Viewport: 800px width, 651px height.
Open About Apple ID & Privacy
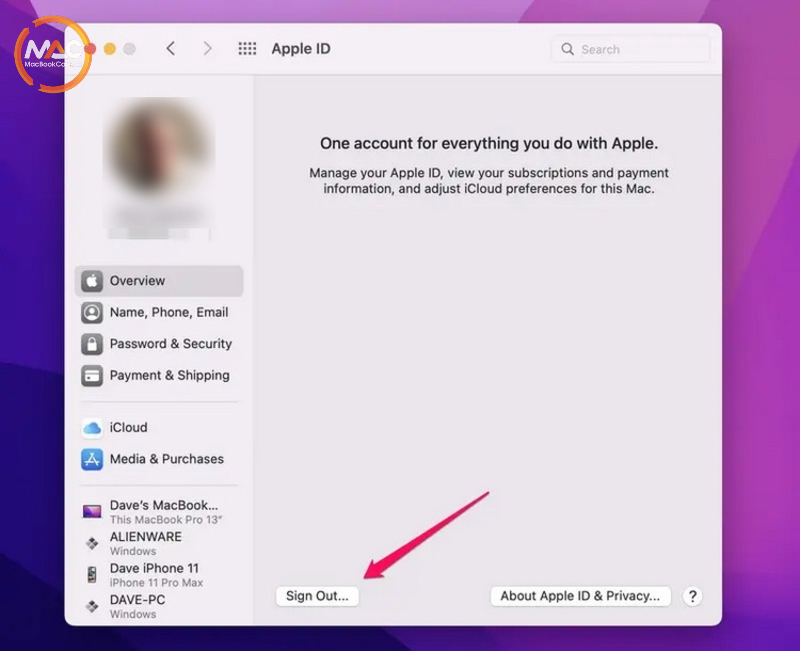pos(580,596)
